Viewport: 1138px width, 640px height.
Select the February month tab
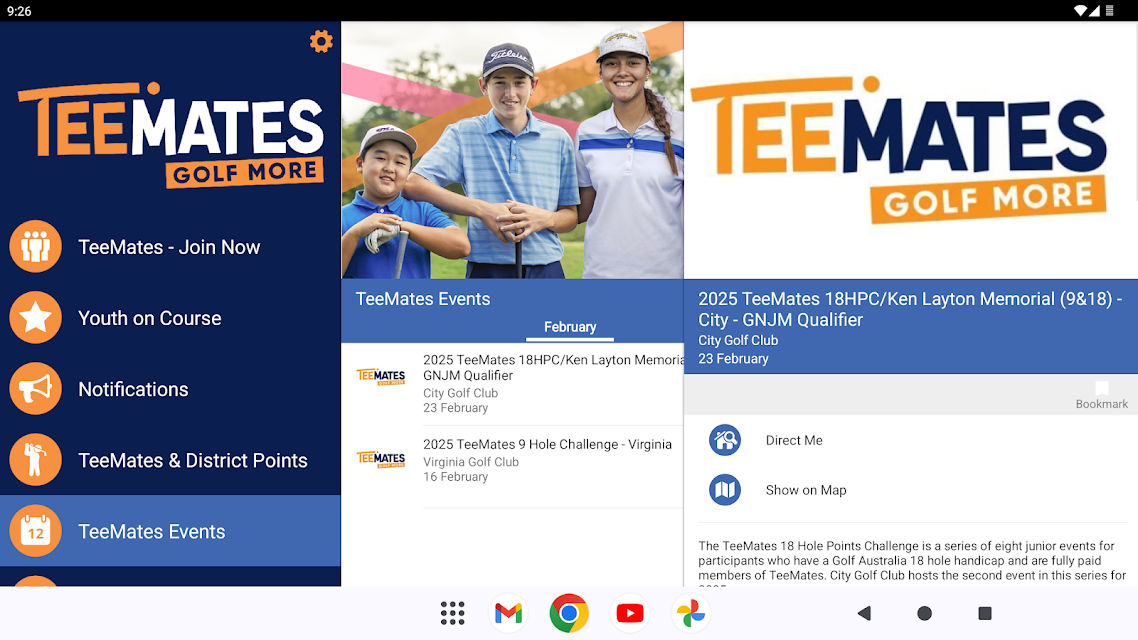point(570,327)
